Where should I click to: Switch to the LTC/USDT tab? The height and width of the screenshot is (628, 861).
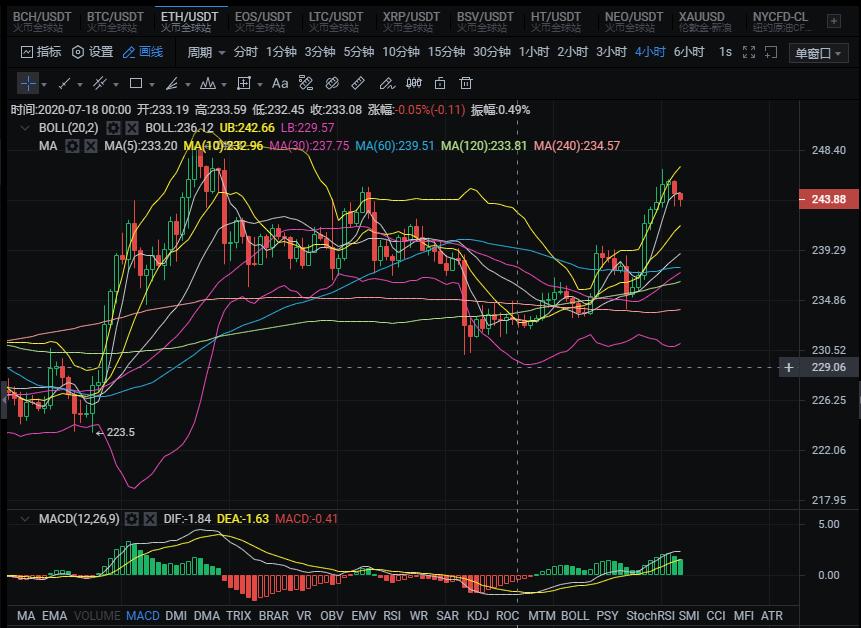336,21
